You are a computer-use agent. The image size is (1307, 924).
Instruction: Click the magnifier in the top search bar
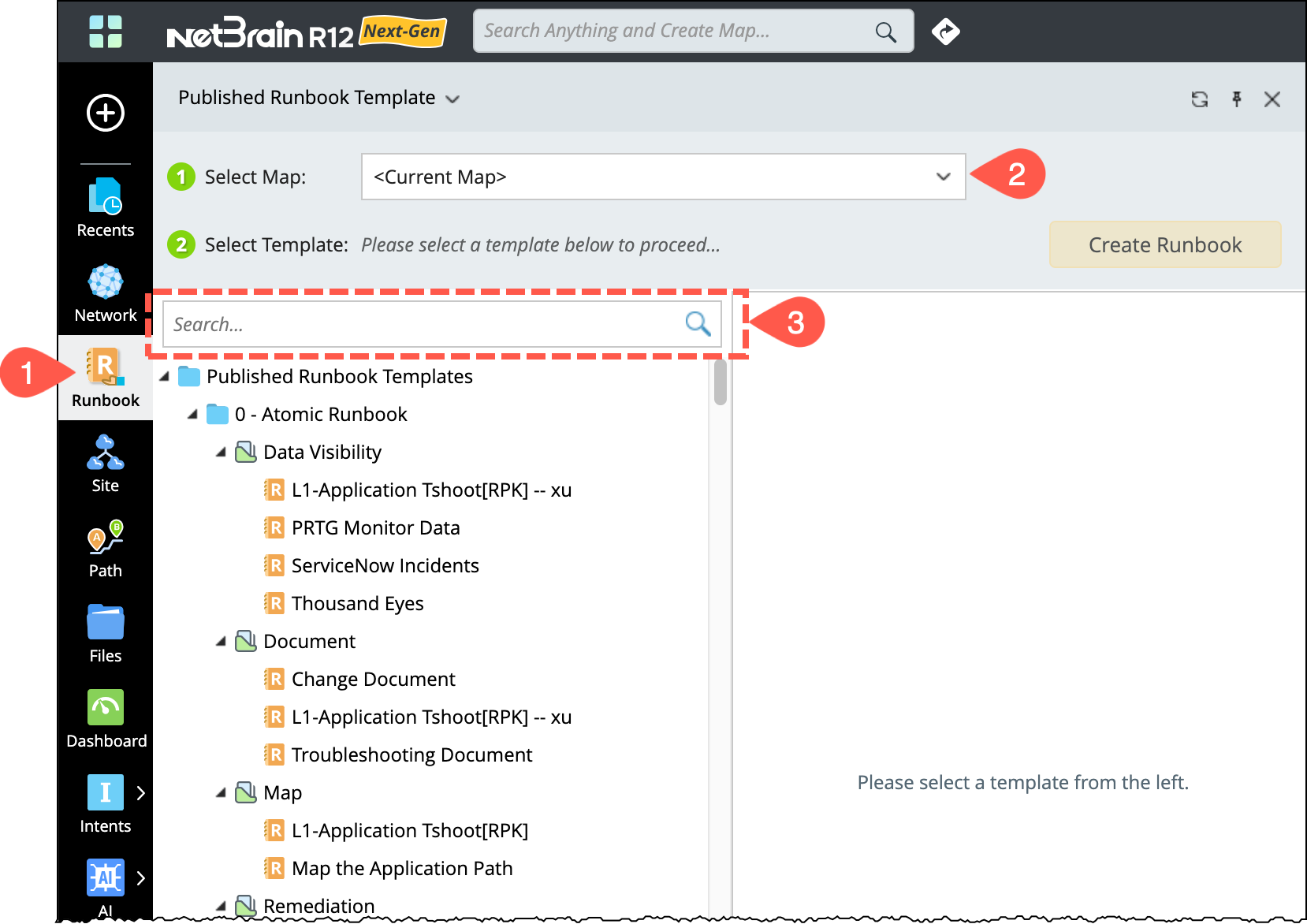coord(886,32)
